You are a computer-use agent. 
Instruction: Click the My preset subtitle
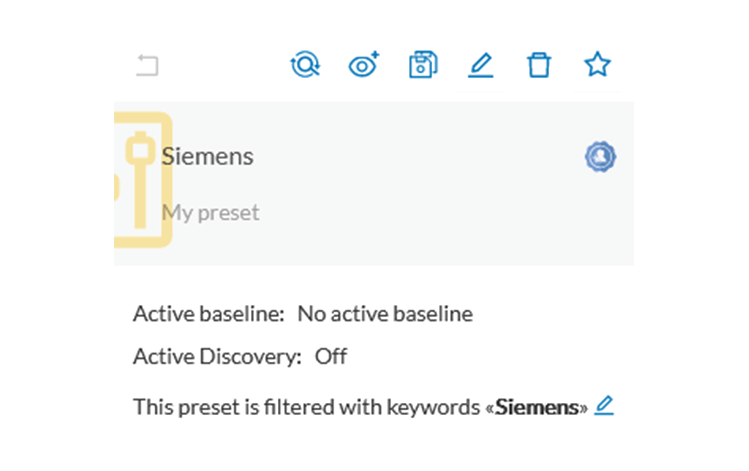[x=210, y=213]
